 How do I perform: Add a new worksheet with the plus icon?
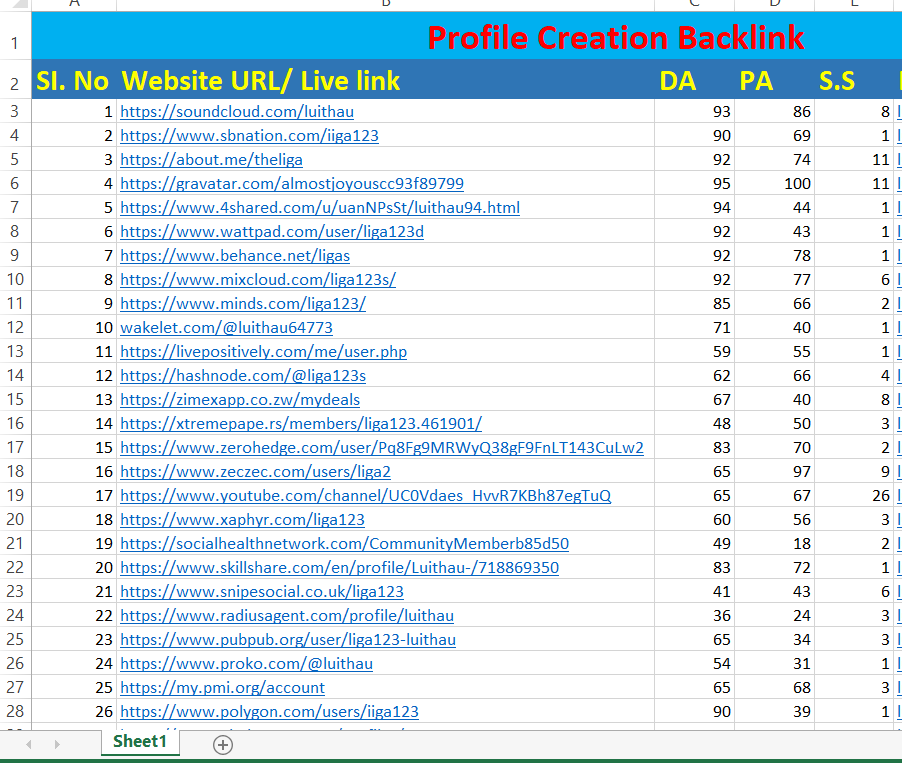[x=223, y=744]
